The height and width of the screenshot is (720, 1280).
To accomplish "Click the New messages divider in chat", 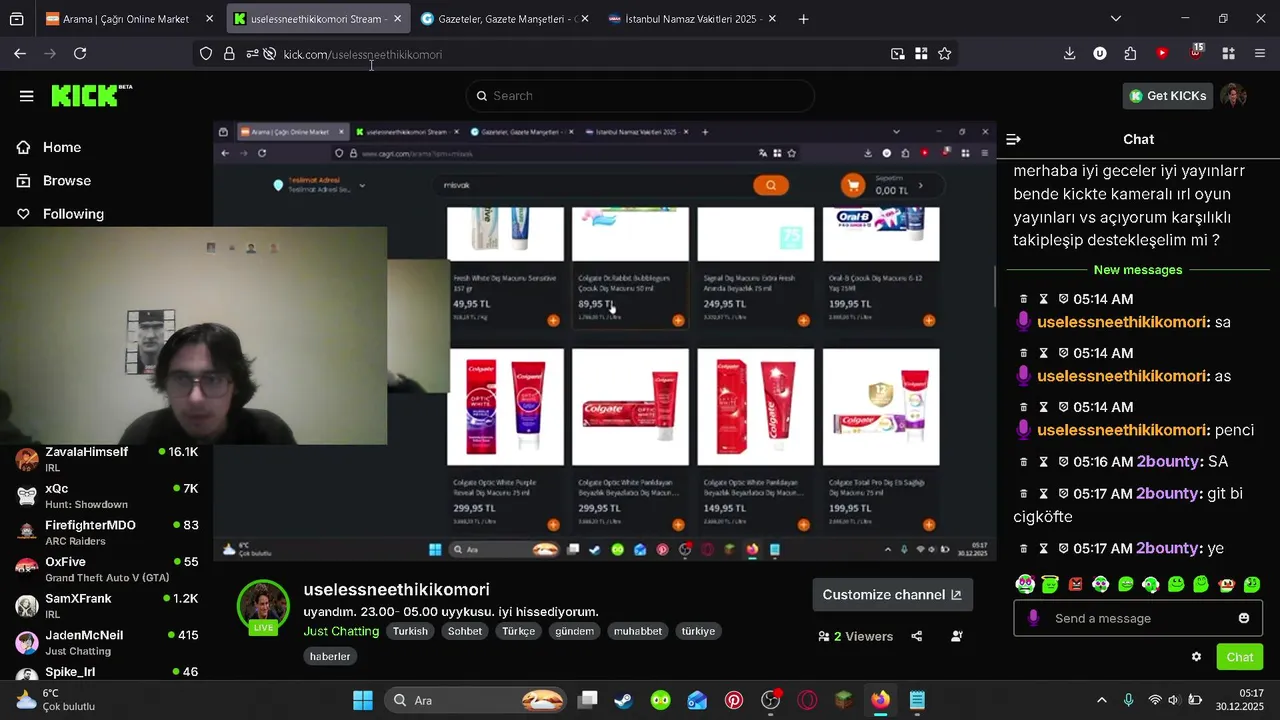I will (x=1138, y=270).
